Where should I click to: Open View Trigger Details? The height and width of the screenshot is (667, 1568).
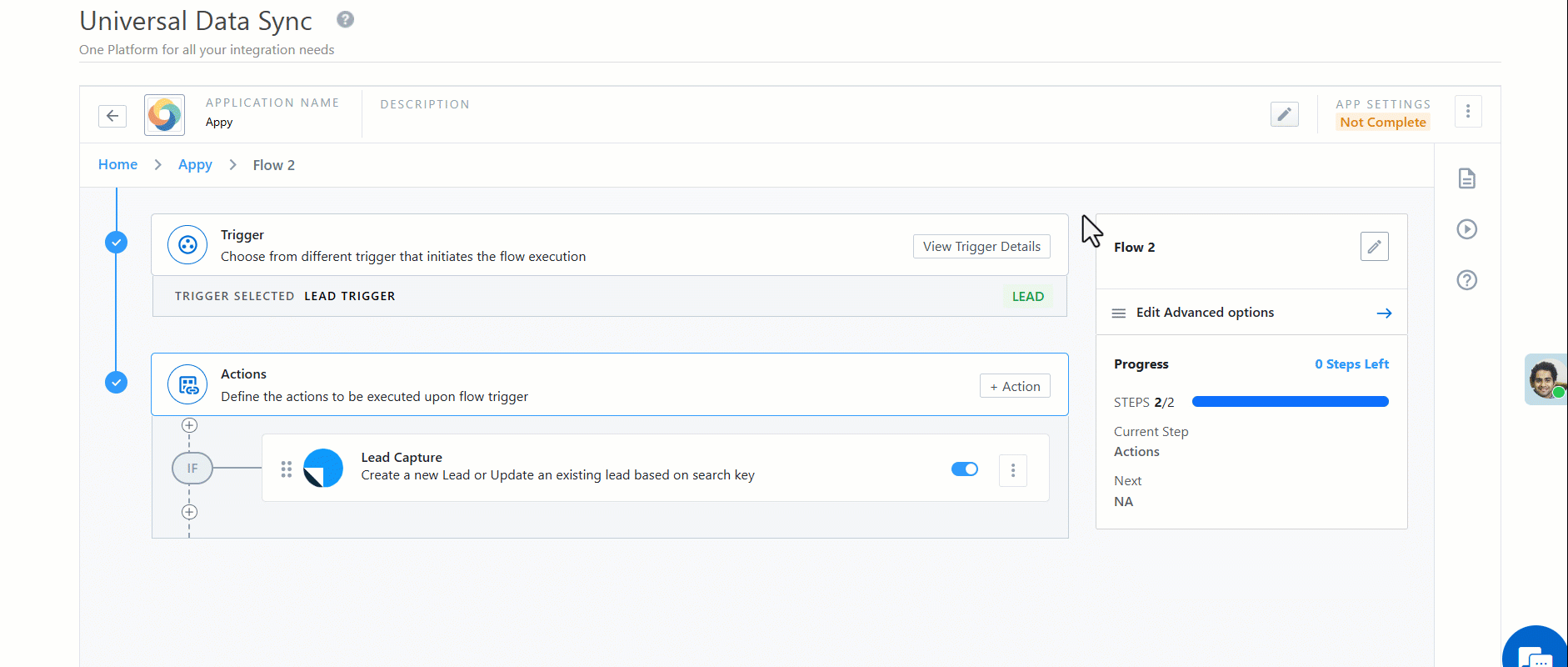pos(981,247)
